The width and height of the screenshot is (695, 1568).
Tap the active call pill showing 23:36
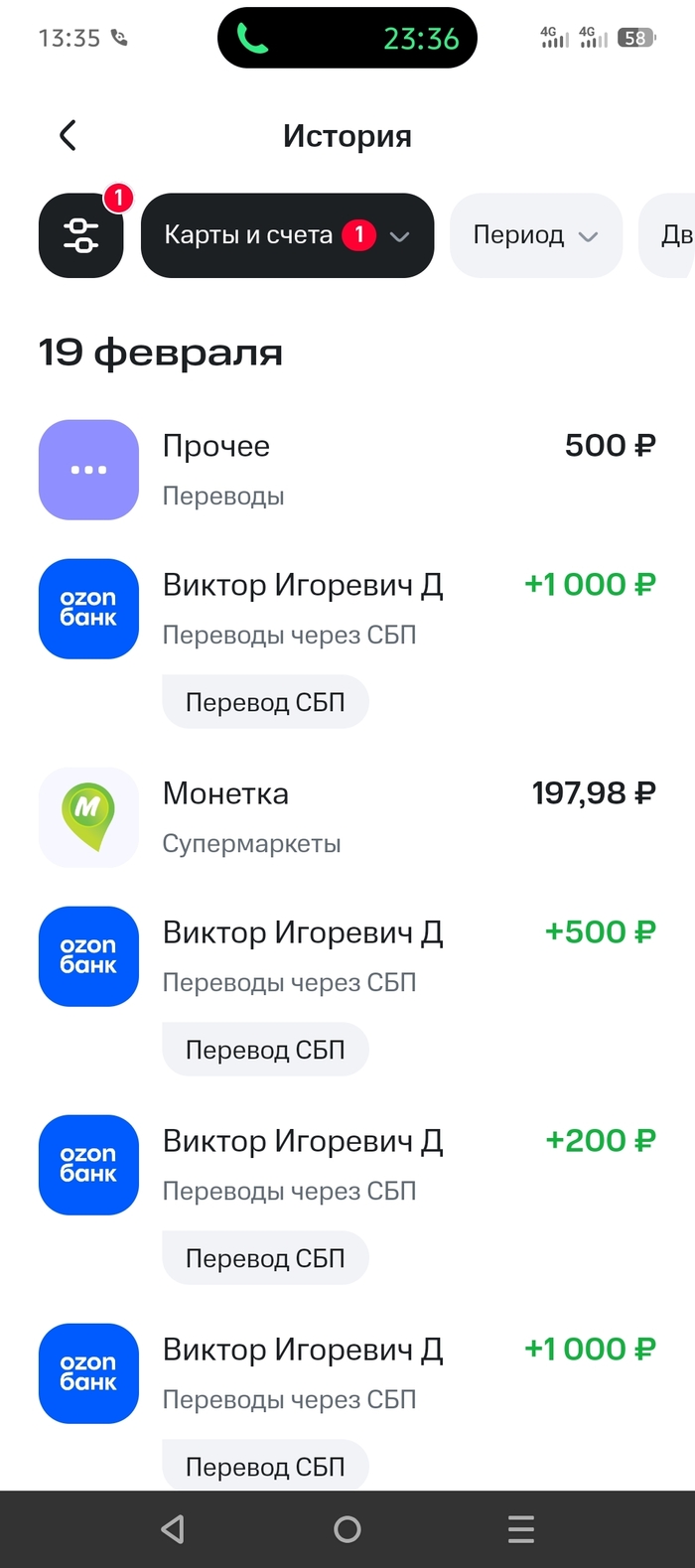pyautogui.click(x=347, y=38)
